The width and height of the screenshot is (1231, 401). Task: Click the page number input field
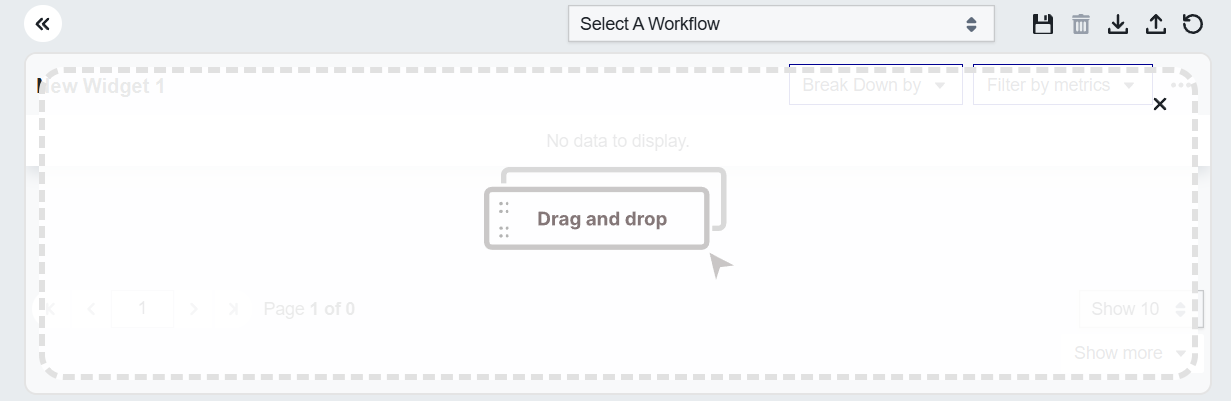142,309
